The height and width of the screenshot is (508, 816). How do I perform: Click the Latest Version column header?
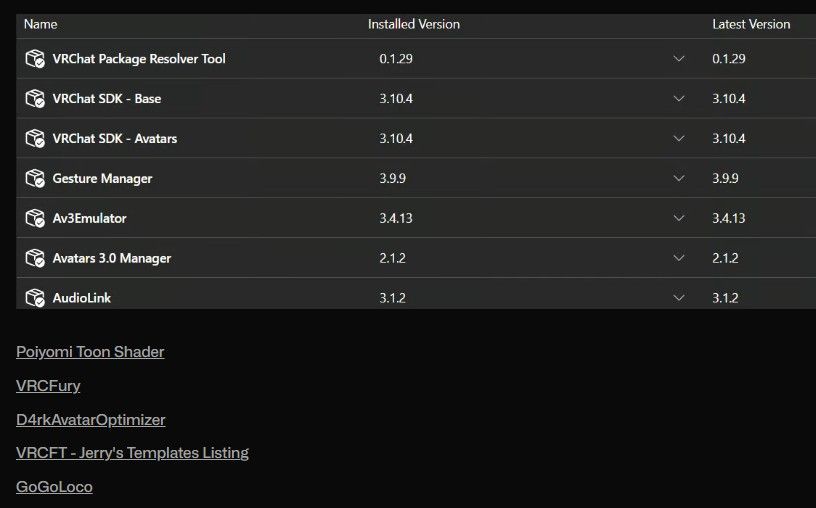751,24
